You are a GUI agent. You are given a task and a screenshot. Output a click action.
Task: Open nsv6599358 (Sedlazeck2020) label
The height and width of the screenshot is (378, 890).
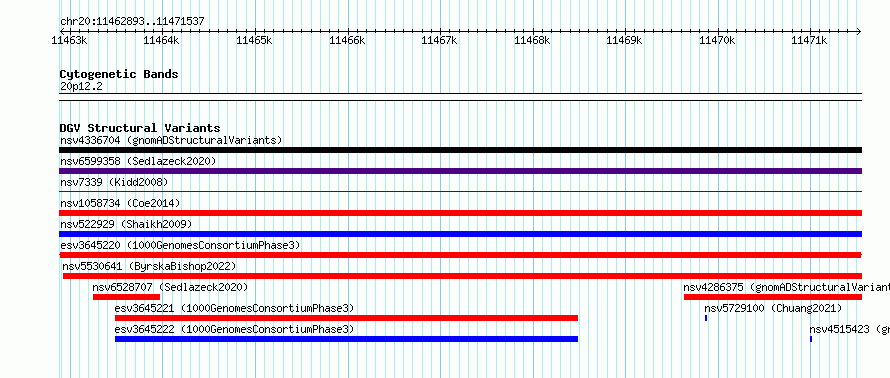138,161
